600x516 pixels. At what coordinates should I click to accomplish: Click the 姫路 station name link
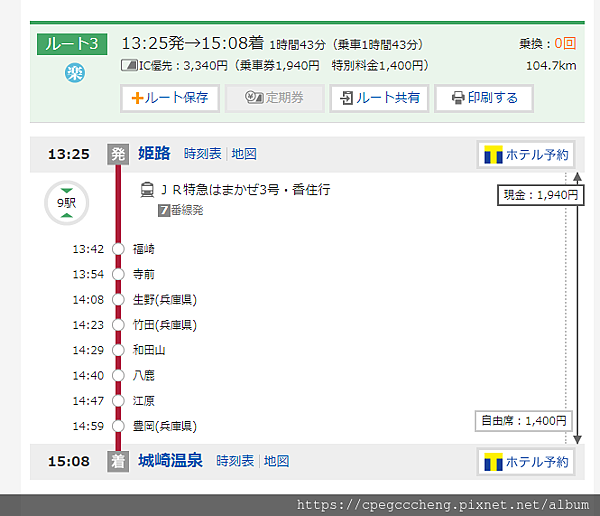(154, 153)
